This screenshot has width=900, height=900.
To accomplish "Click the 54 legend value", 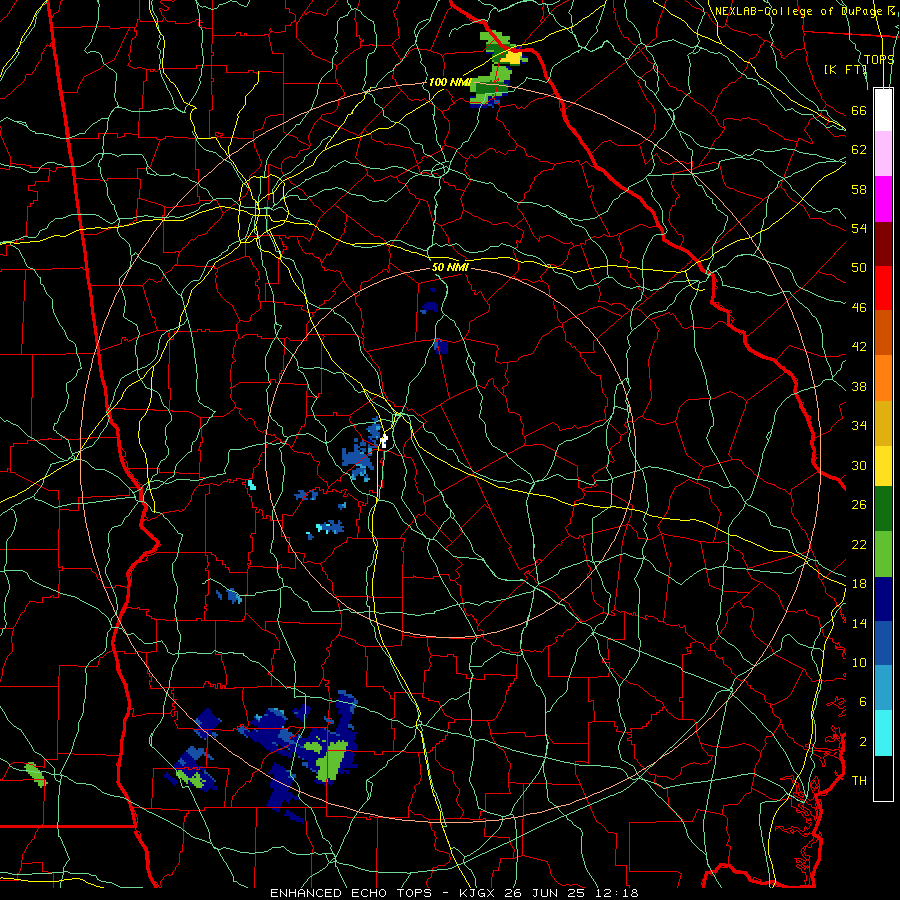I will click(859, 228).
